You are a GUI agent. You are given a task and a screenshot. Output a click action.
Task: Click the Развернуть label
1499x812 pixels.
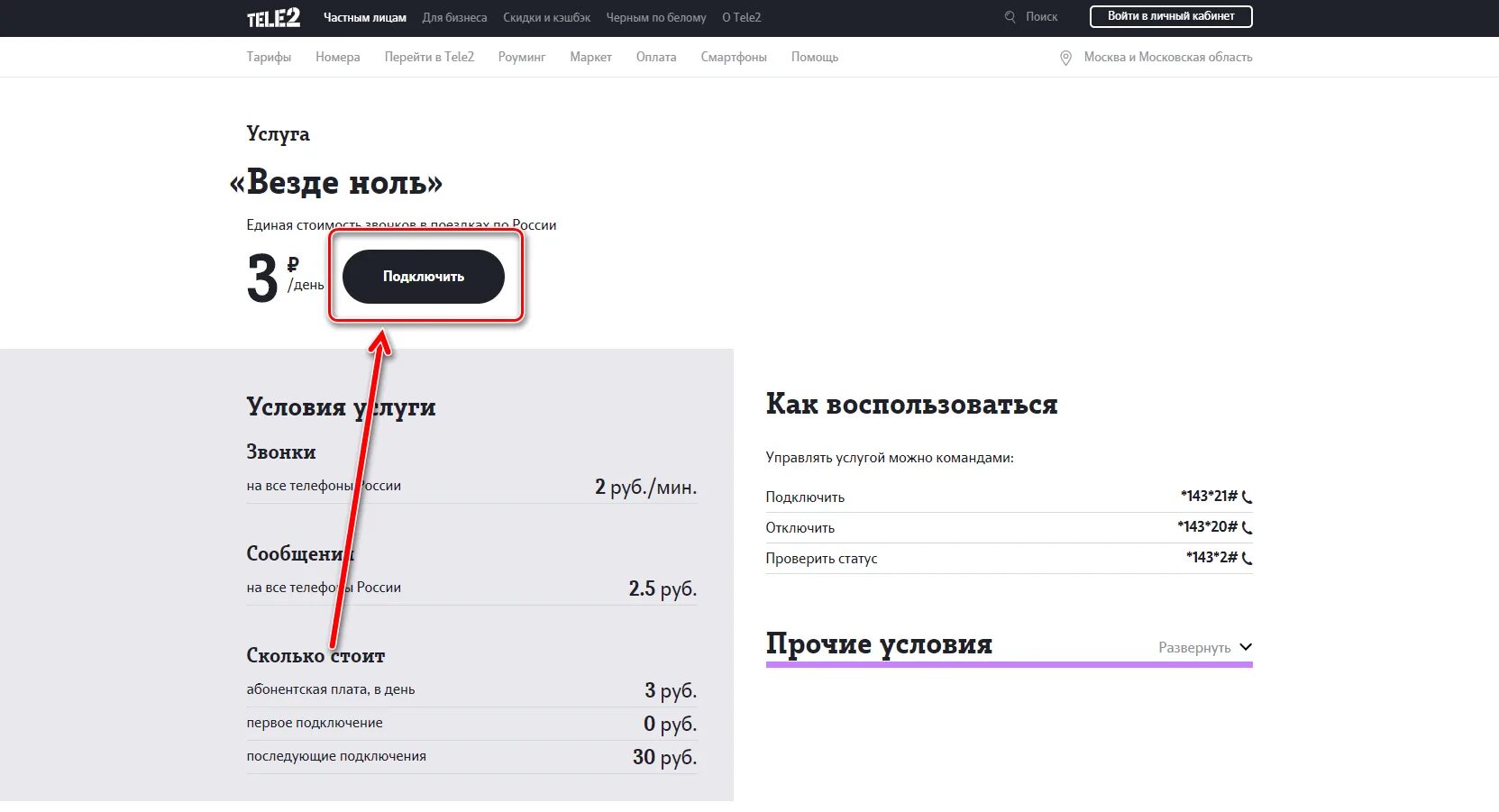tap(1194, 648)
